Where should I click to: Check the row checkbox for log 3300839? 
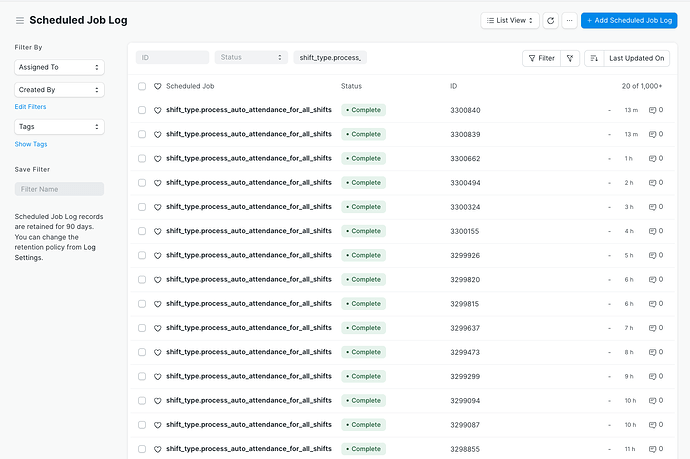(142, 134)
